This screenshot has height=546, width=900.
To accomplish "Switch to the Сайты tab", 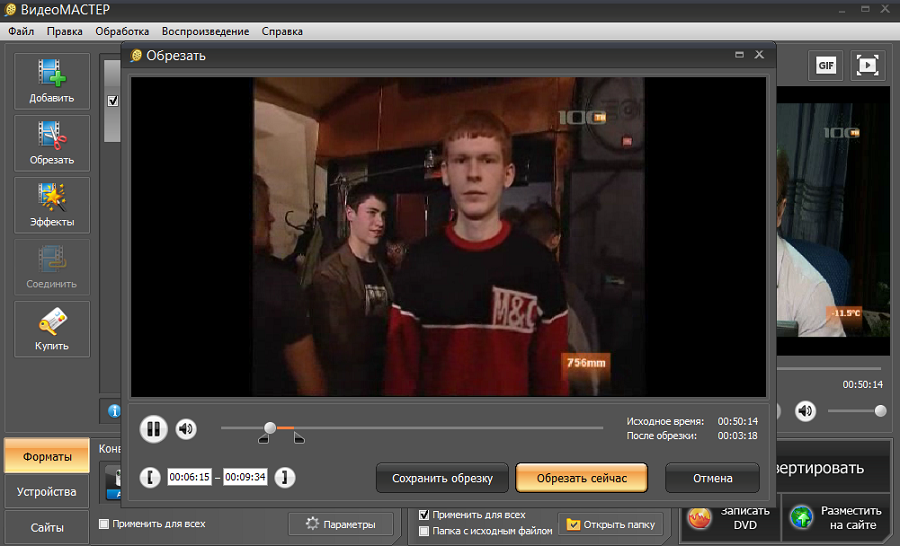I will (x=47, y=527).
